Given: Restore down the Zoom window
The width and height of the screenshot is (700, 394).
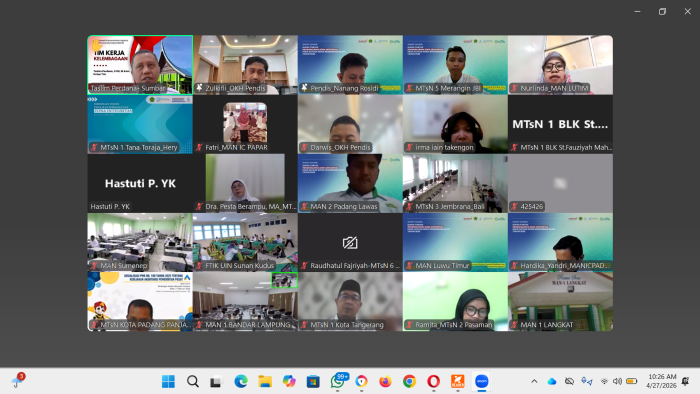Looking at the screenshot, I should point(662,12).
